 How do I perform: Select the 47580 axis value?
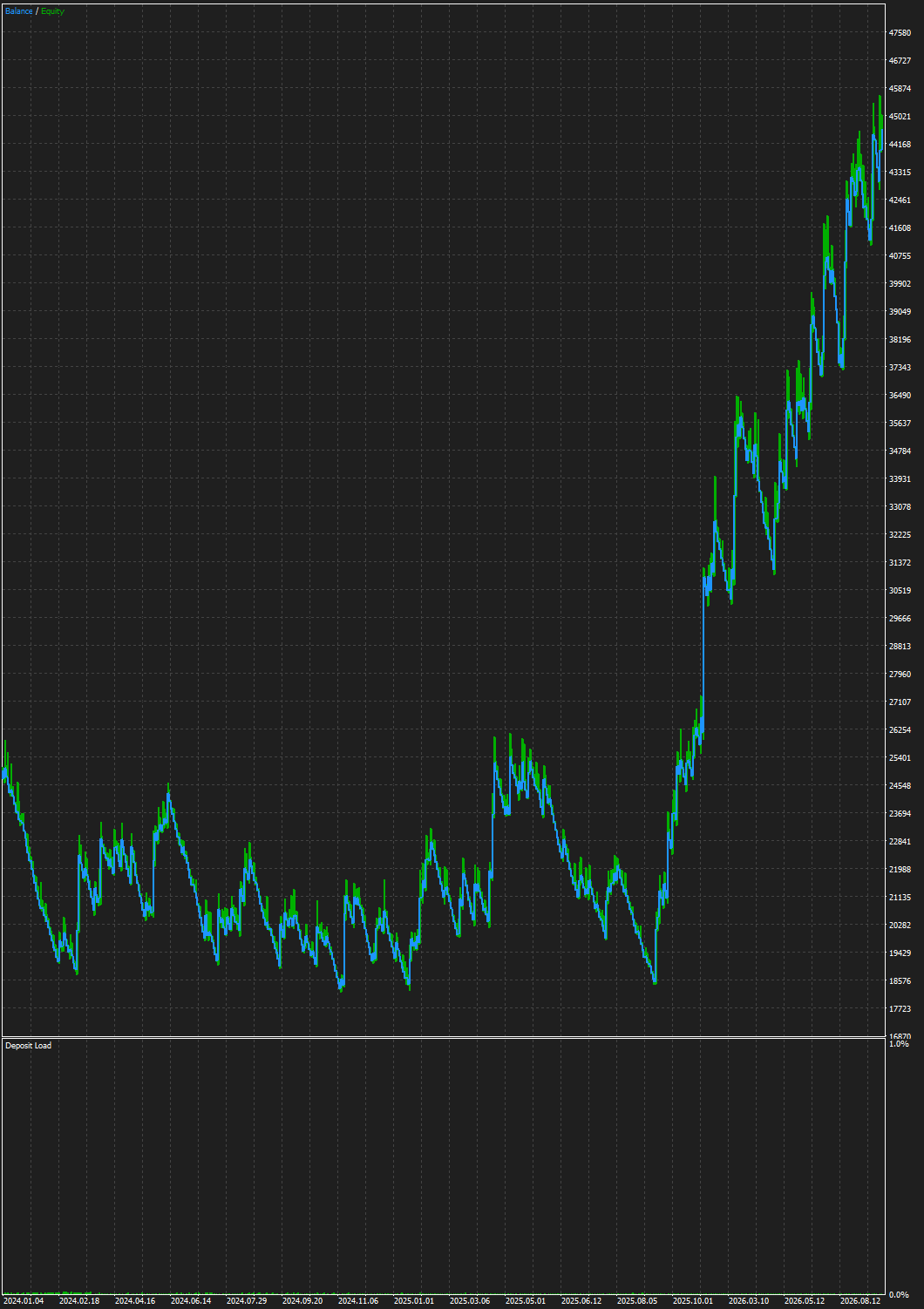click(900, 33)
